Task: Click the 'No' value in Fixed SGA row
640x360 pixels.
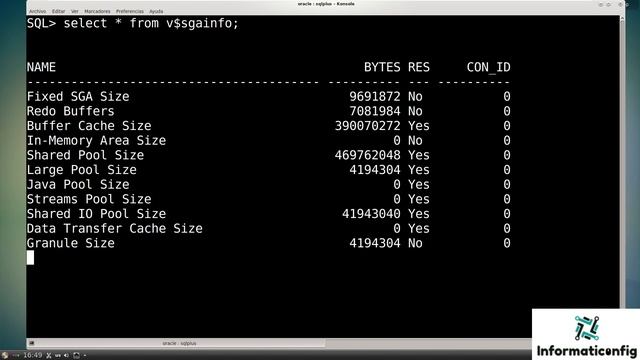Action: (415, 97)
